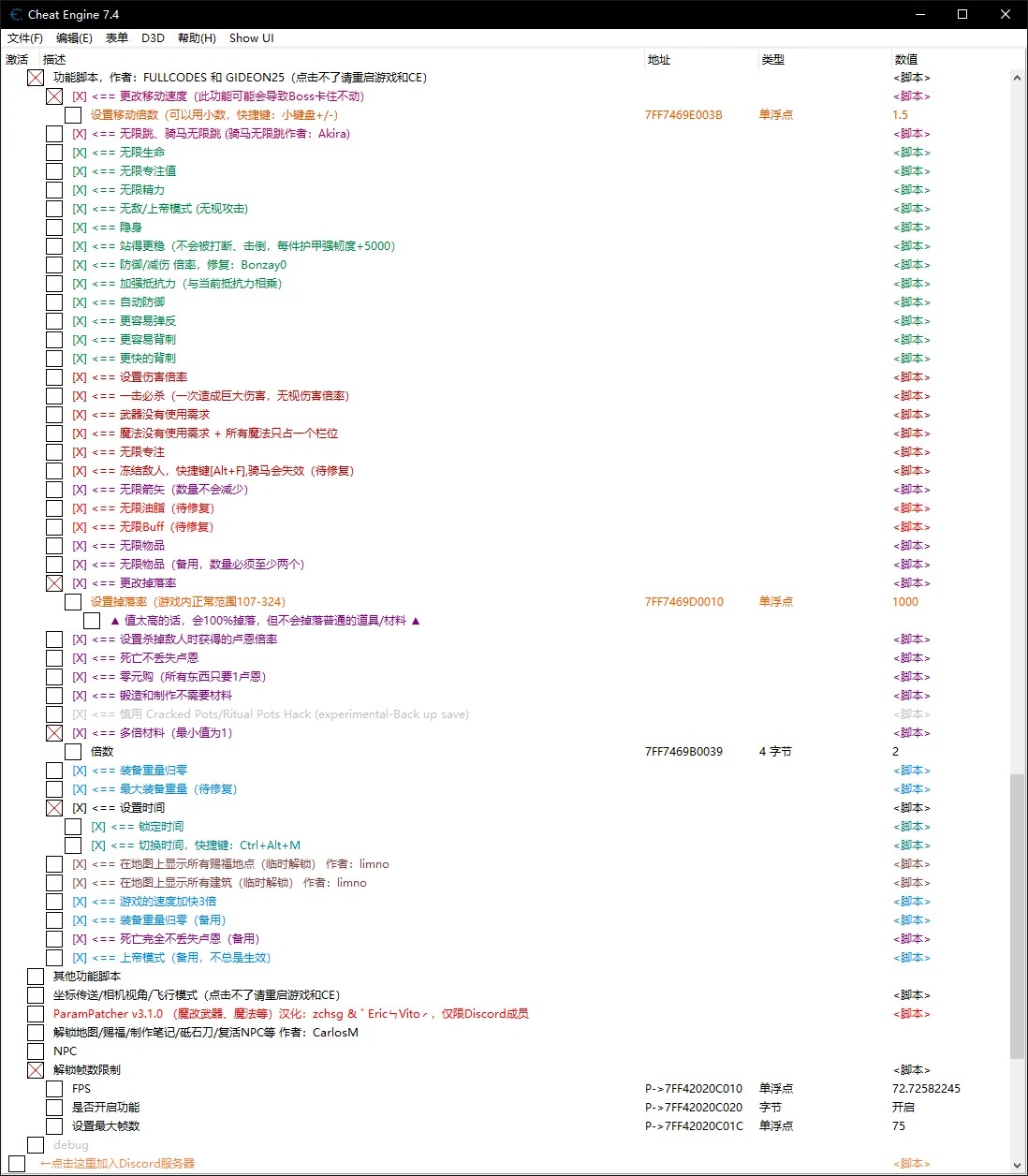Select the 无限箭矢 row

(160, 490)
